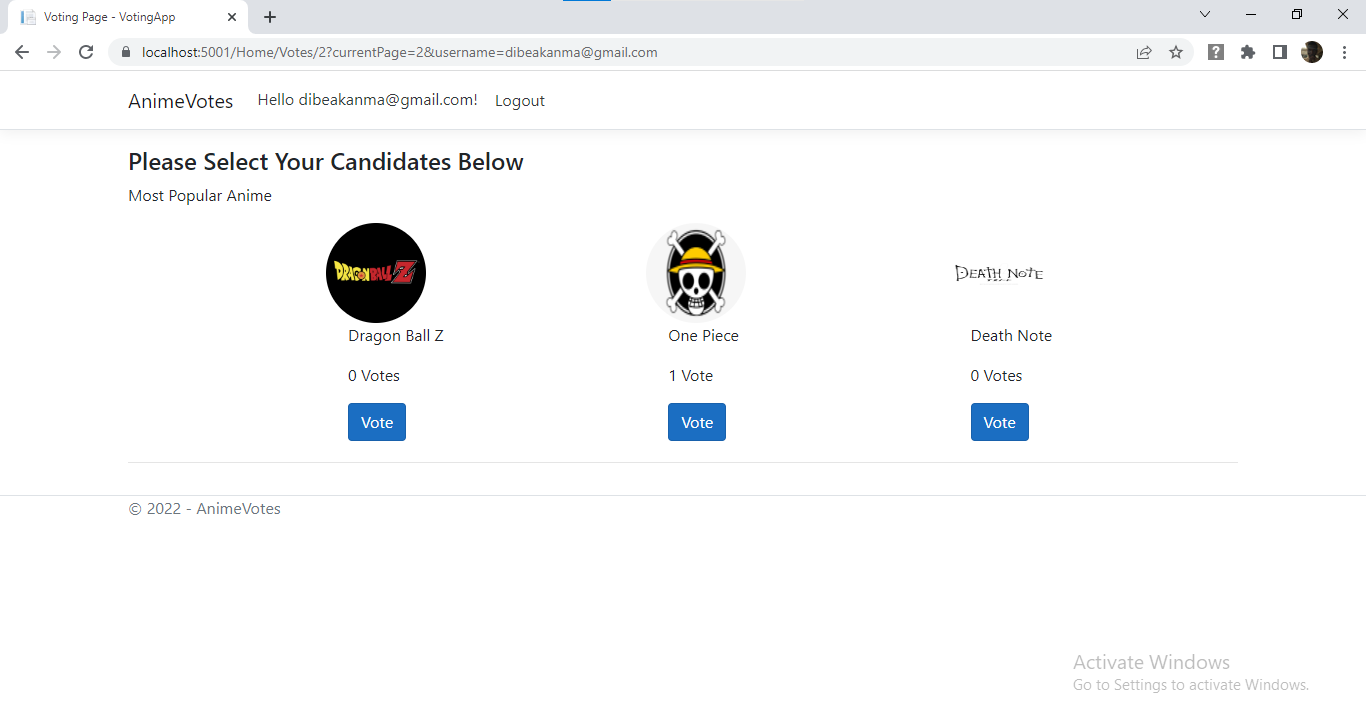1366x723 pixels.
Task: Click the share icon in address bar
Action: pos(1144,51)
